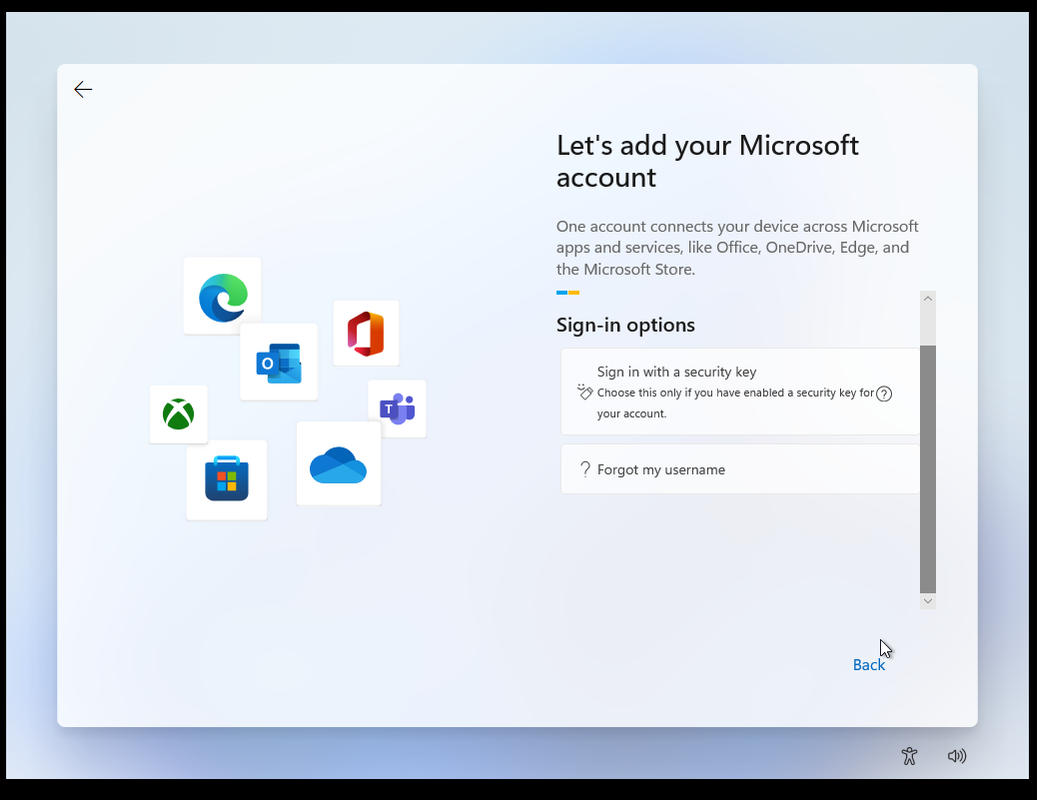The image size is (1037, 800).
Task: Choose Sign in with a security key
Action: [x=740, y=391]
